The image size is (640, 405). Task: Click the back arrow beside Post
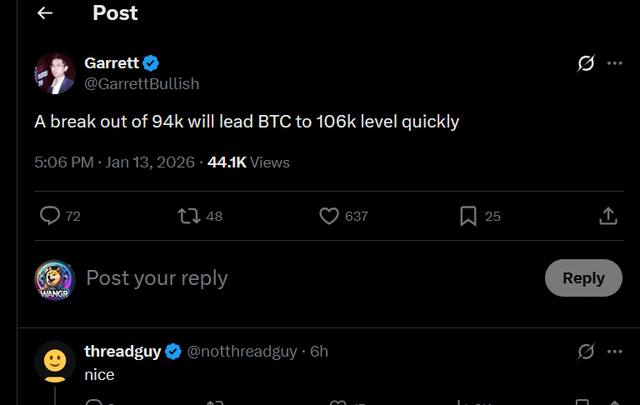(x=44, y=14)
